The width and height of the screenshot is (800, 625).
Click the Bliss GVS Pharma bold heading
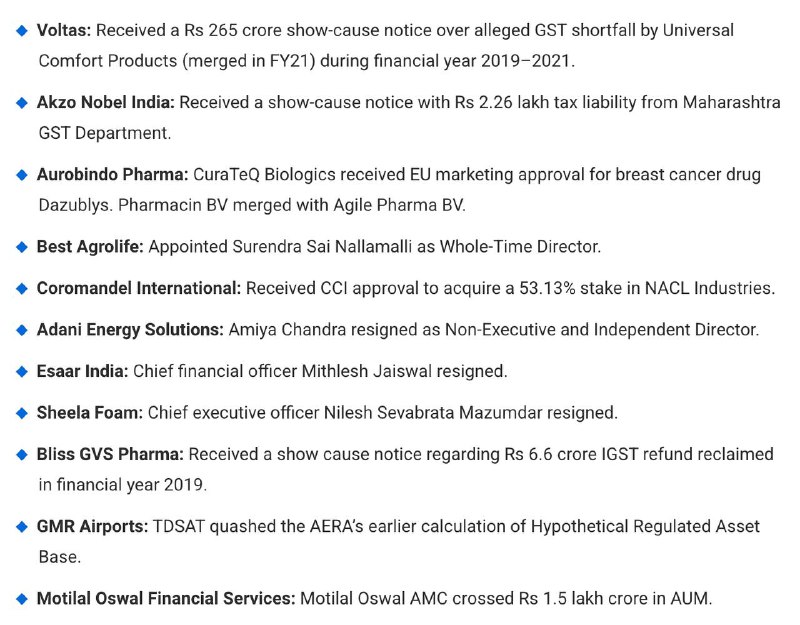[110, 454]
